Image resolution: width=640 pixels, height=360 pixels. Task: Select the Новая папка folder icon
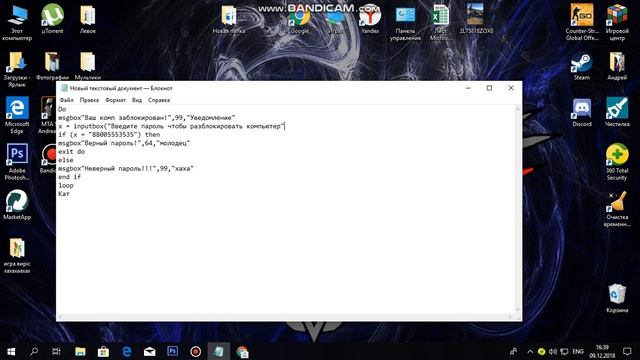click(x=229, y=19)
